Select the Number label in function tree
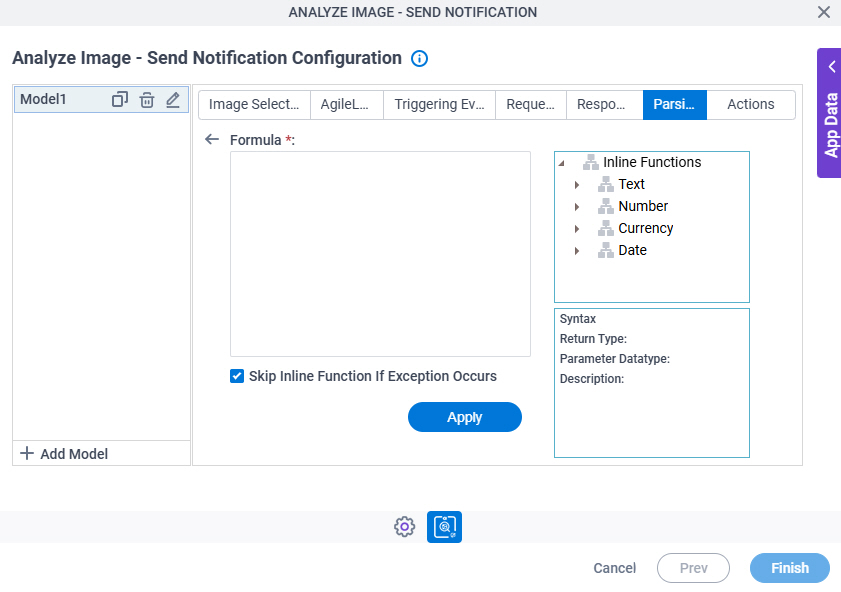Image resolution: width=841 pixels, height=592 pixels. tap(643, 206)
